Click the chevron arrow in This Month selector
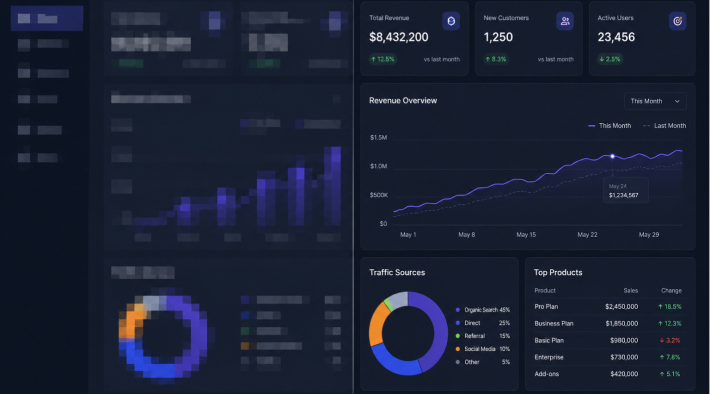This screenshot has width=710, height=394. pos(677,101)
